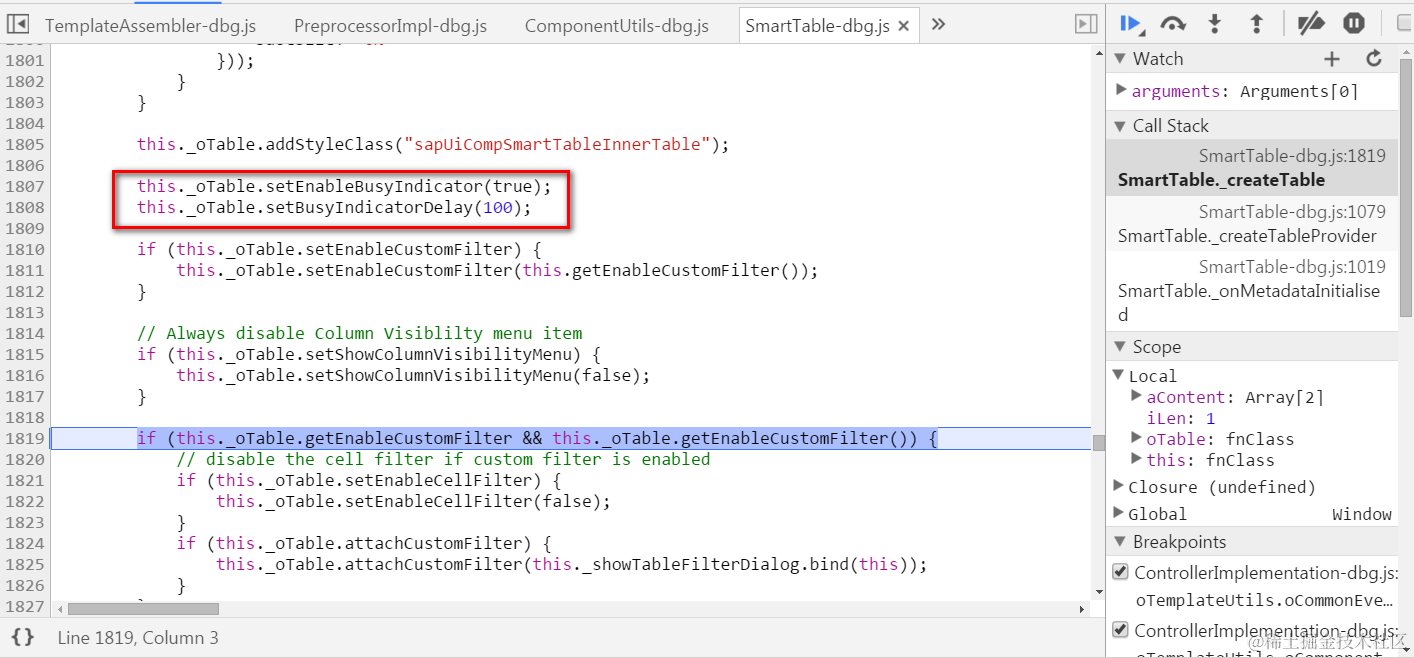Expand the Global Window scope
The height and width of the screenshot is (658, 1414).
1119,513
